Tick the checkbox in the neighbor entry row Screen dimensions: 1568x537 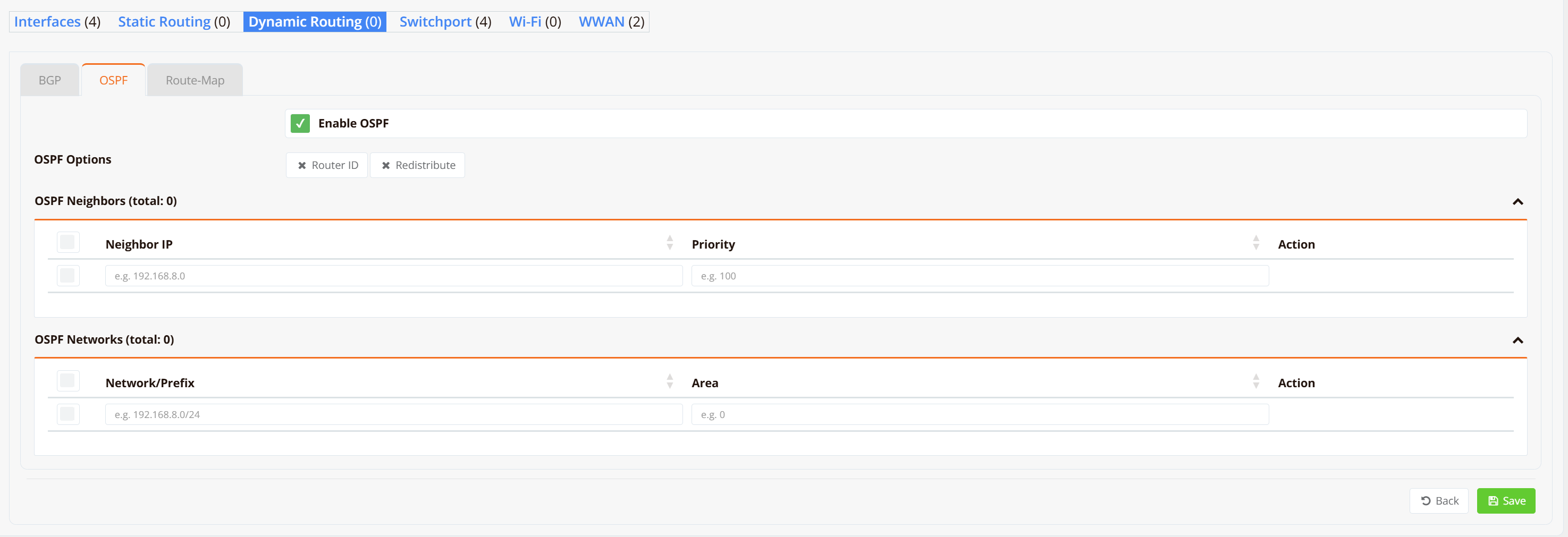(x=68, y=276)
